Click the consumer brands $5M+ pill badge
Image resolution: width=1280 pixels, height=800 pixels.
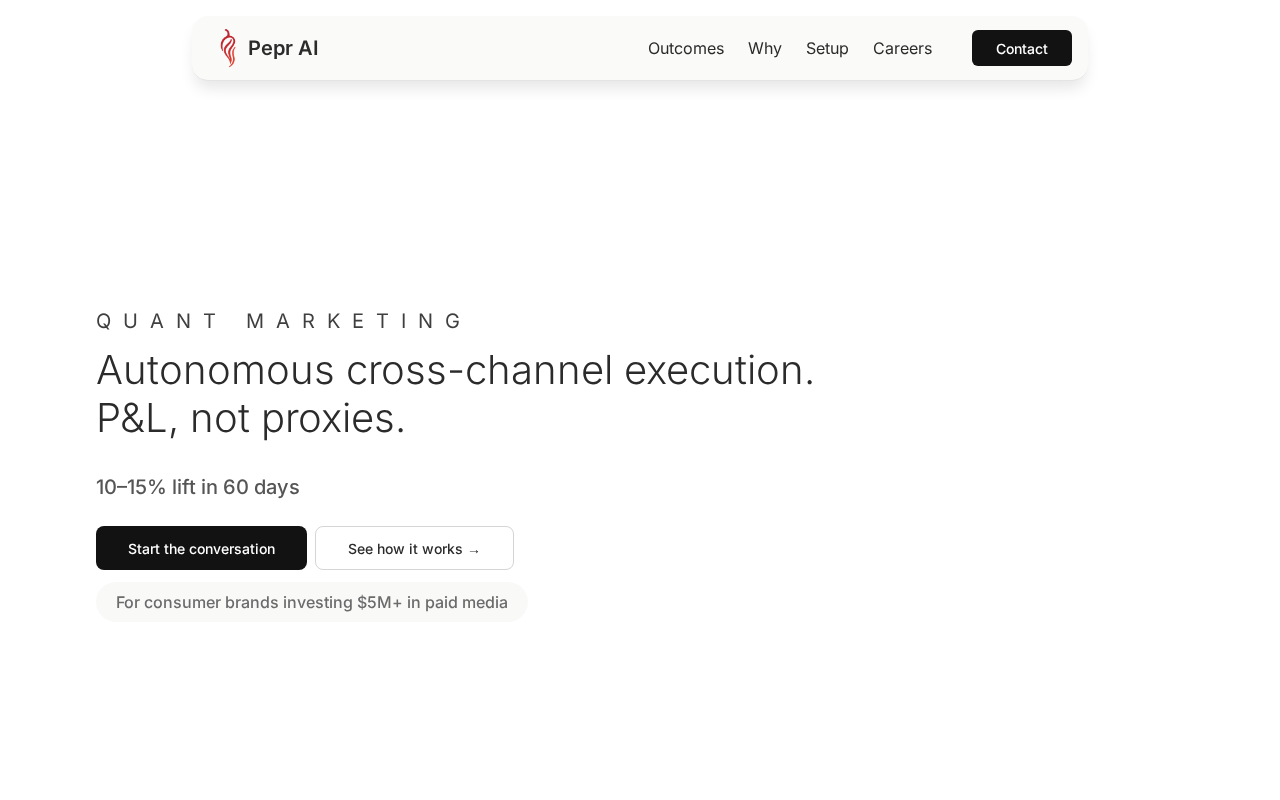tap(311, 602)
